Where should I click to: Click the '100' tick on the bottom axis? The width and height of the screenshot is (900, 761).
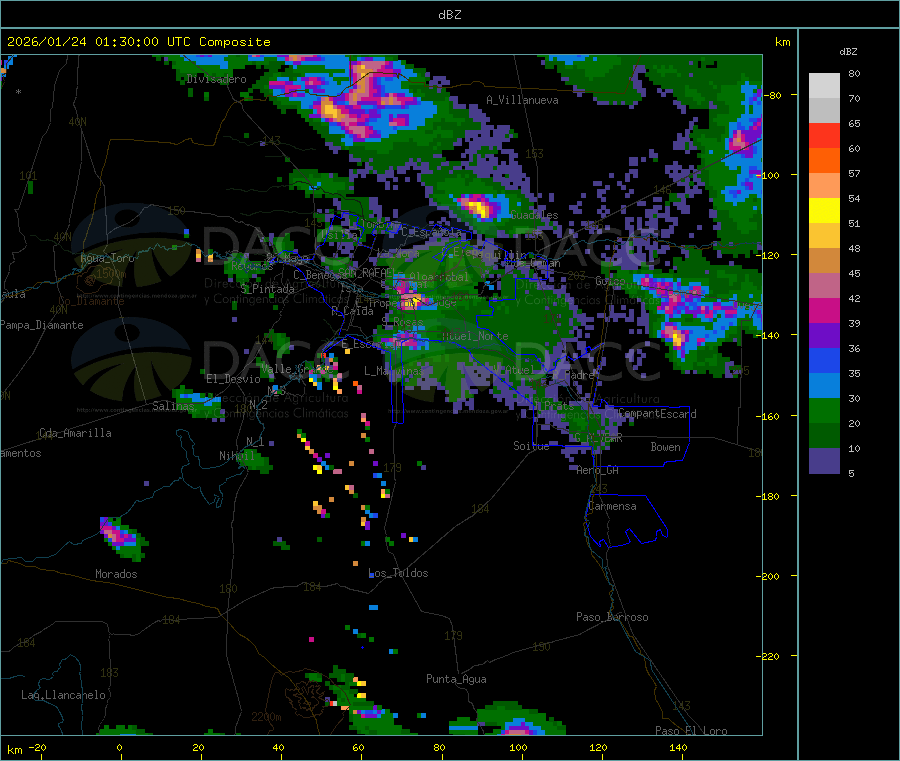(x=518, y=747)
